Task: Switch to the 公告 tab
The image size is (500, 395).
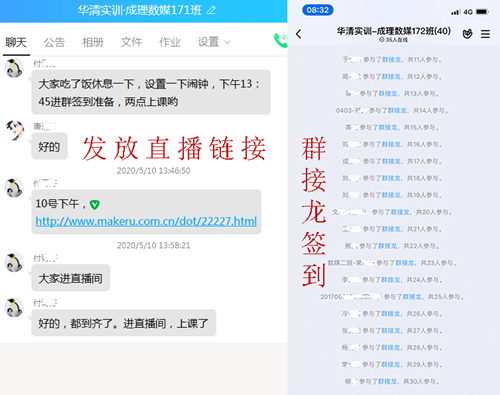Action: (54, 42)
